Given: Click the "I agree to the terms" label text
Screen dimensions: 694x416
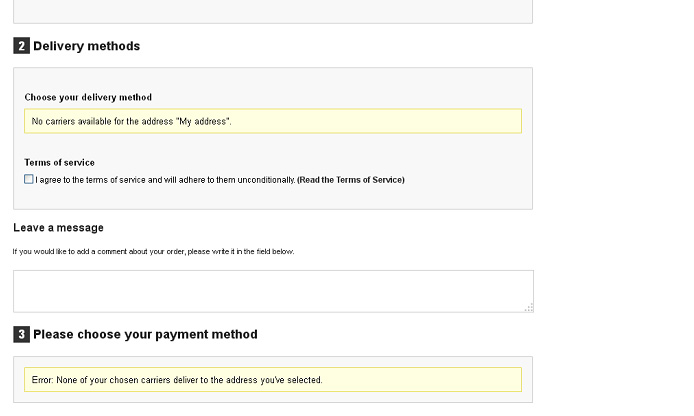Looking at the screenshot, I should [x=120, y=180].
